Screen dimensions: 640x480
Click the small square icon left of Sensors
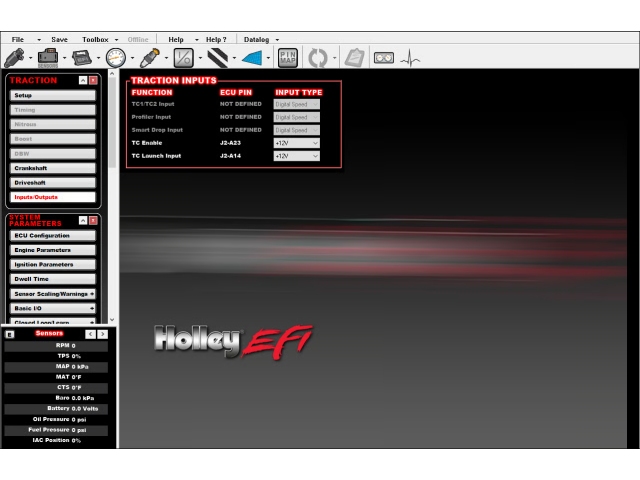10,334
